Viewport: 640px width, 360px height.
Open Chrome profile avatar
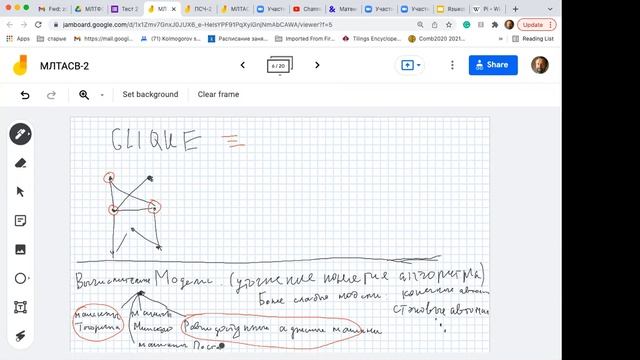[x=509, y=25]
